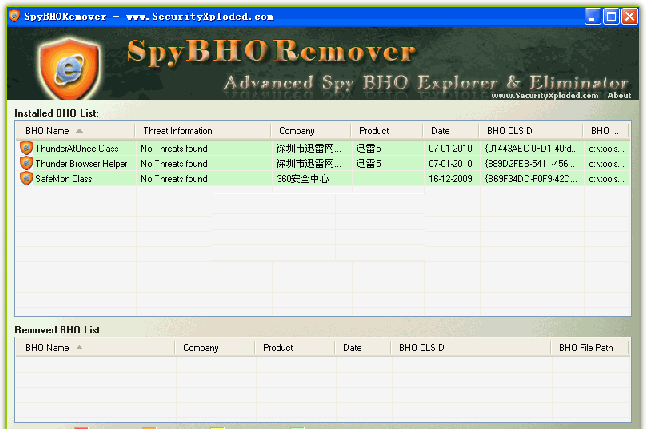Click BHO CLSID header in installed list
Viewport: 646px width, 429px height.
510,131
